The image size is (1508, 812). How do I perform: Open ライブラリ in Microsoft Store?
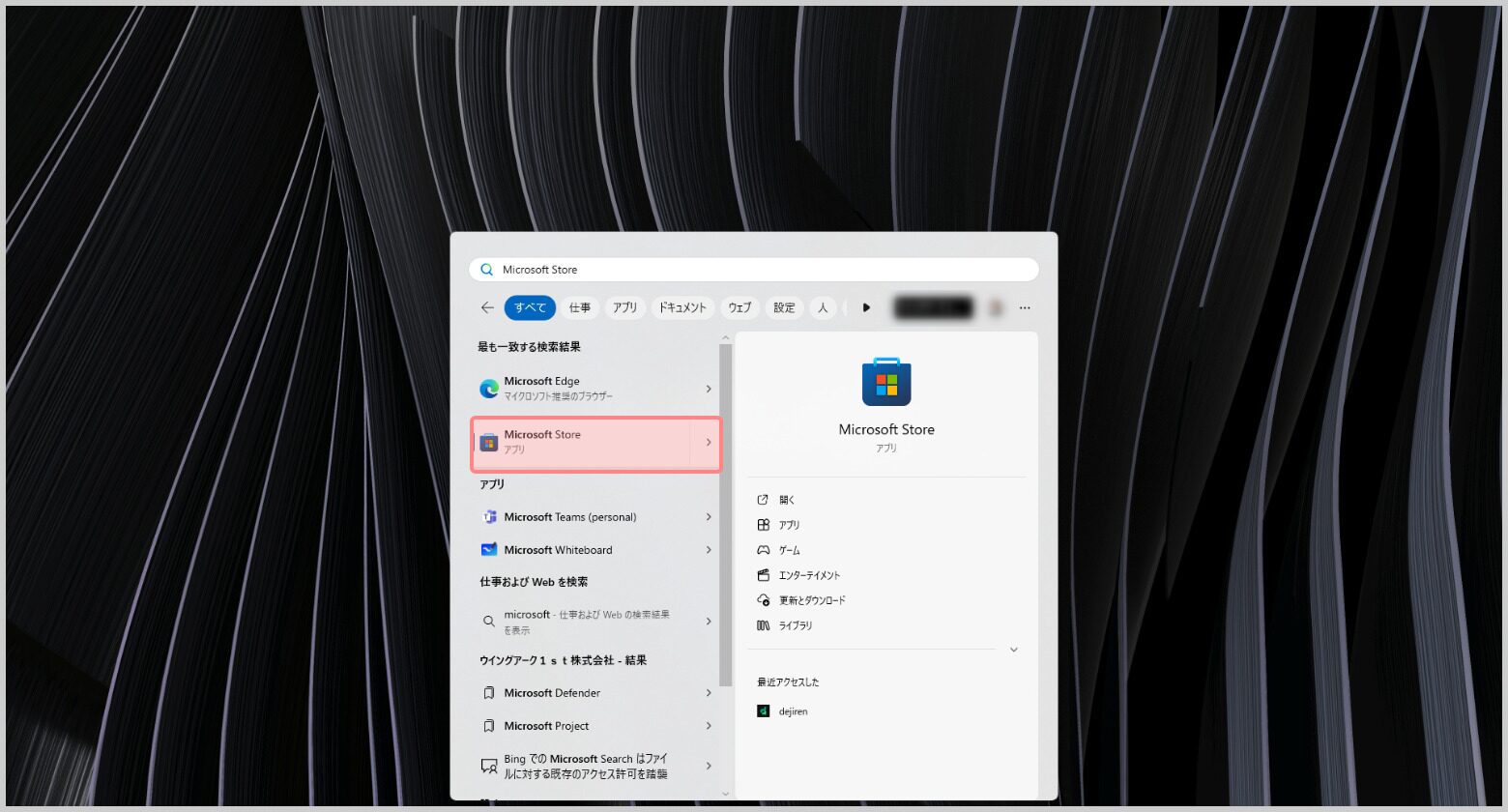tap(796, 625)
